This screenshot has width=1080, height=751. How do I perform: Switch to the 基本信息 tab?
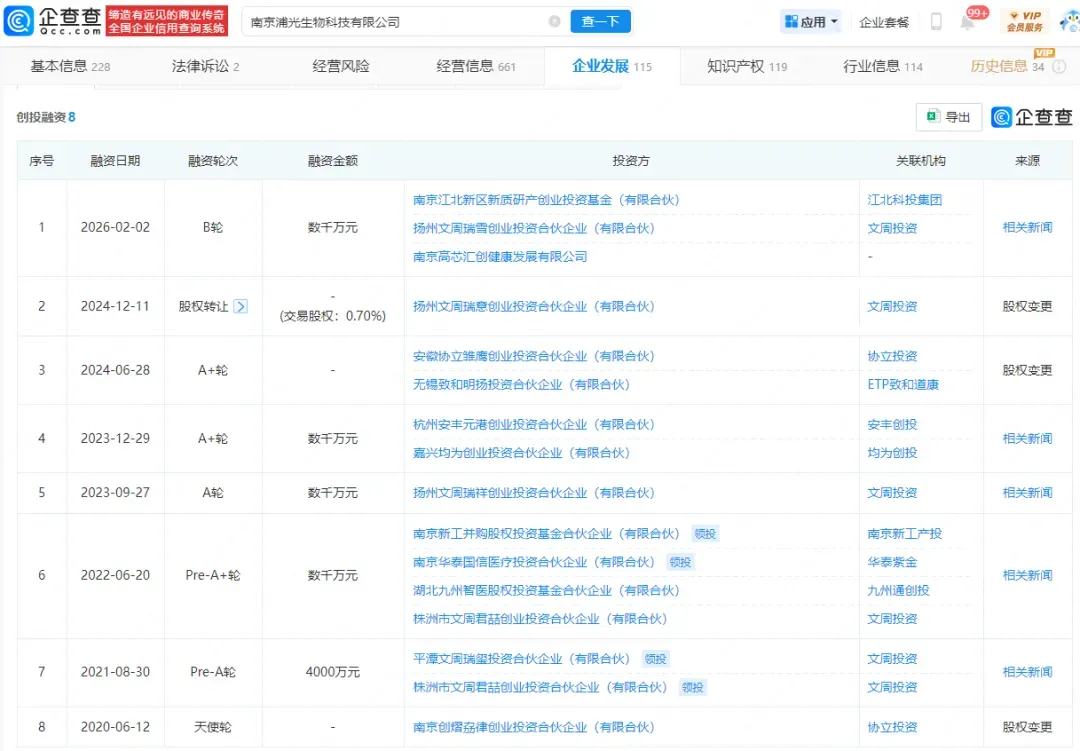[x=70, y=67]
